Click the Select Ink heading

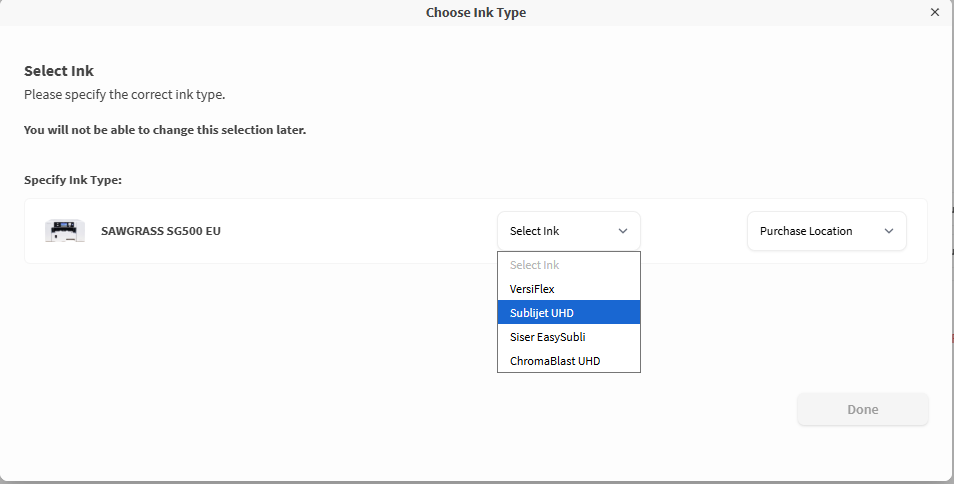pos(59,71)
